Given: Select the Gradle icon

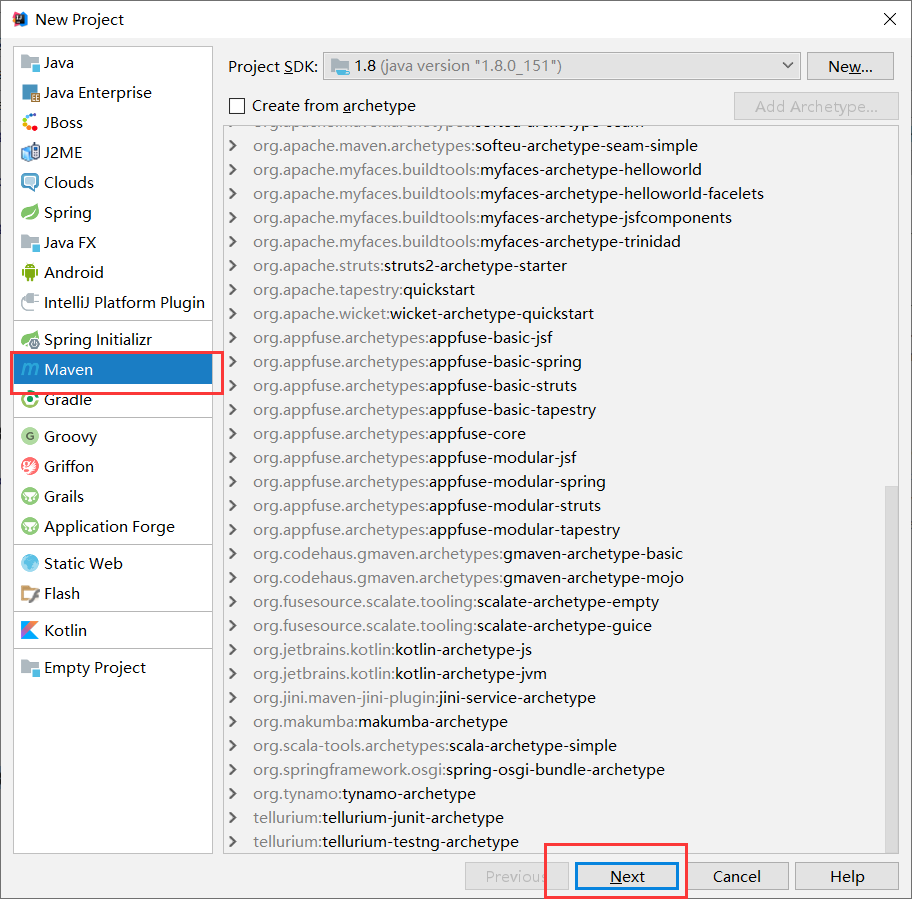Looking at the screenshot, I should click(30, 399).
